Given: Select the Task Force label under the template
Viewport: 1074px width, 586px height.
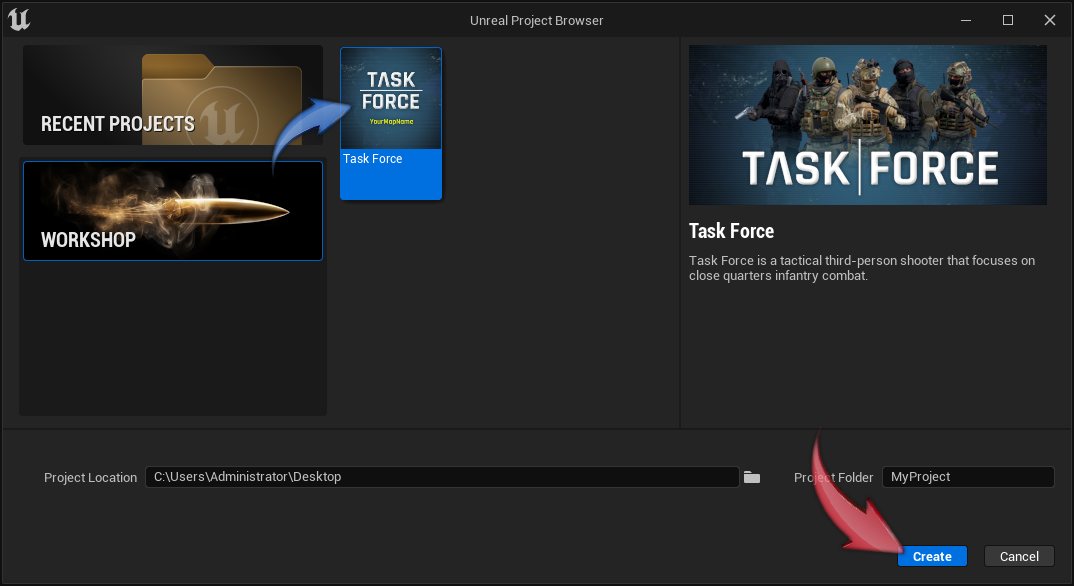Looking at the screenshot, I should 372,158.
